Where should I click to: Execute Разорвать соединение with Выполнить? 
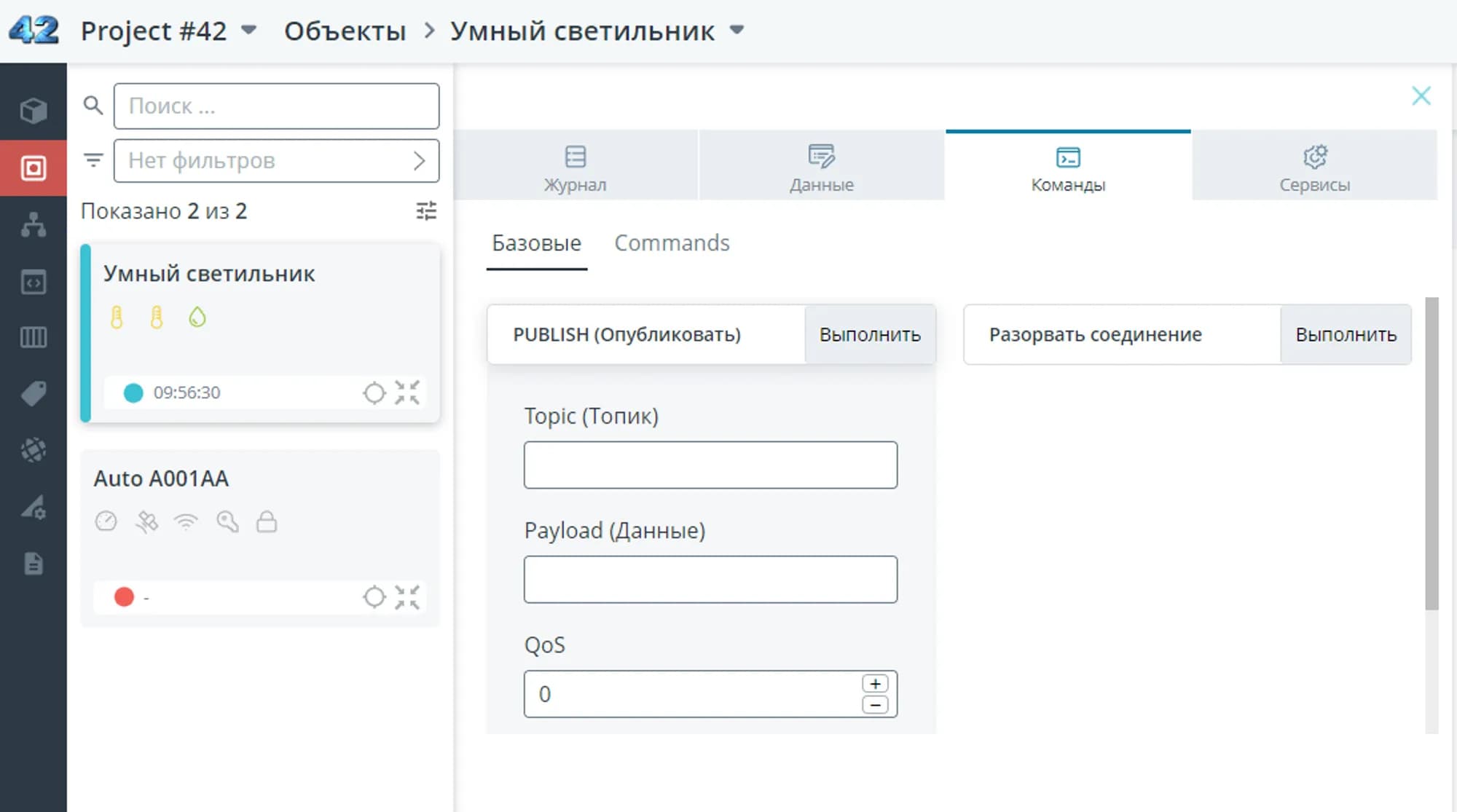(x=1345, y=335)
